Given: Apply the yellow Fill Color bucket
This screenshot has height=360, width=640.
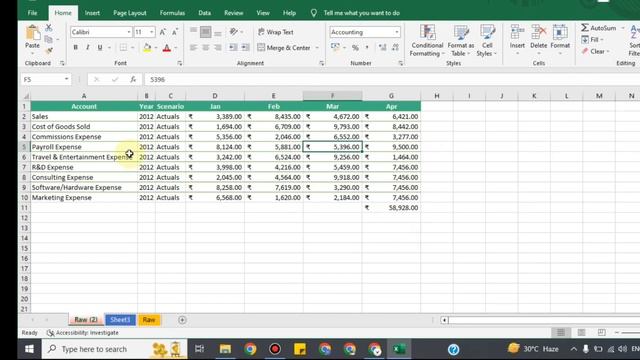Looking at the screenshot, I should pos(147,48).
